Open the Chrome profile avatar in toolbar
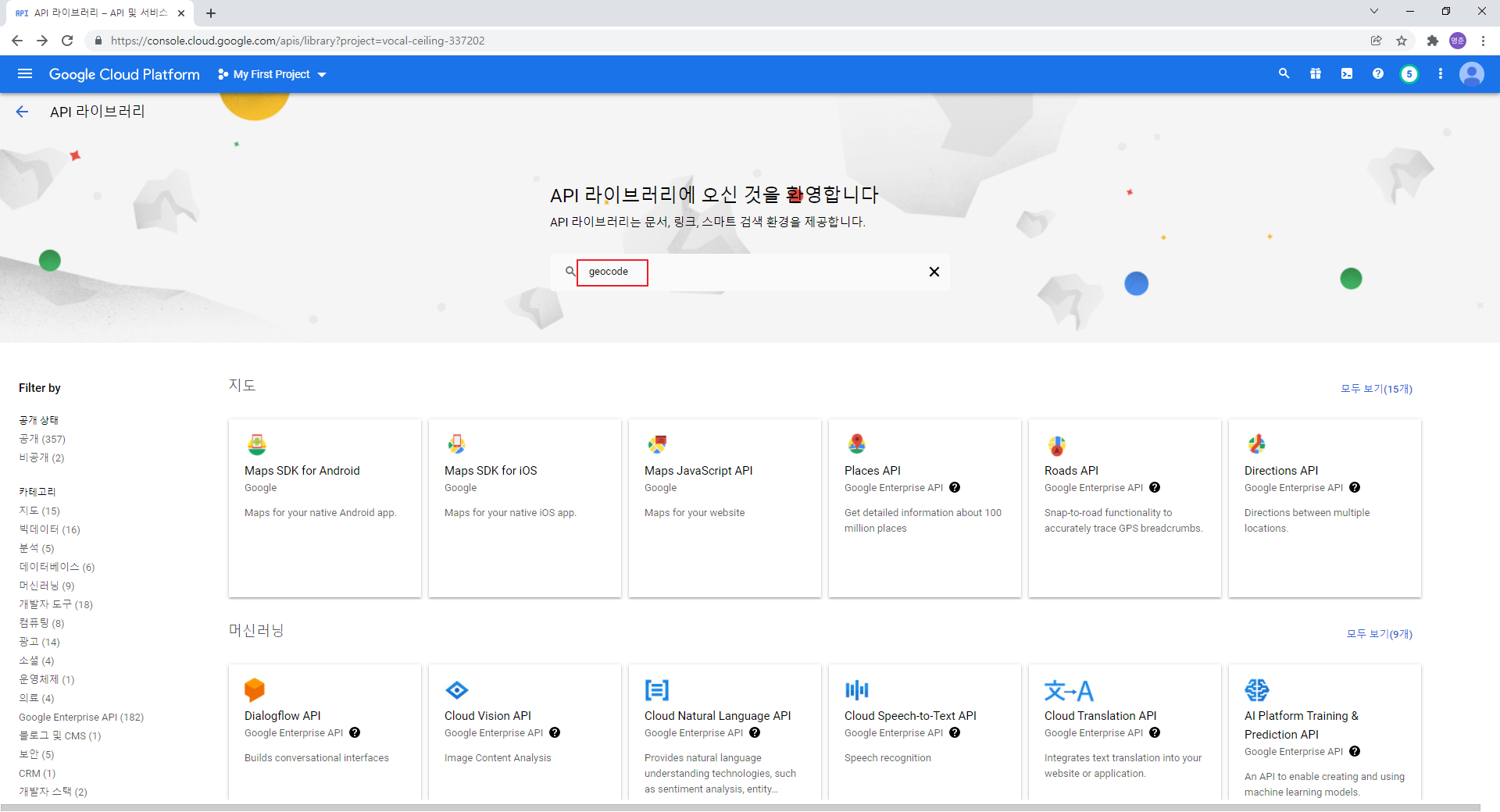This screenshot has height=812, width=1500. 1458,41
